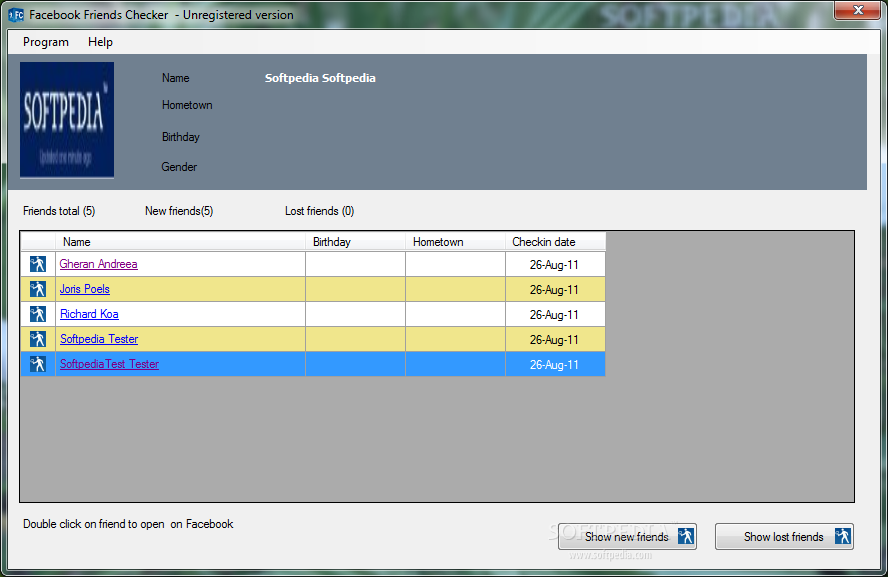Click the Softpedia profile picture
Screen dimensions: 888x577
pyautogui.click(x=67, y=120)
